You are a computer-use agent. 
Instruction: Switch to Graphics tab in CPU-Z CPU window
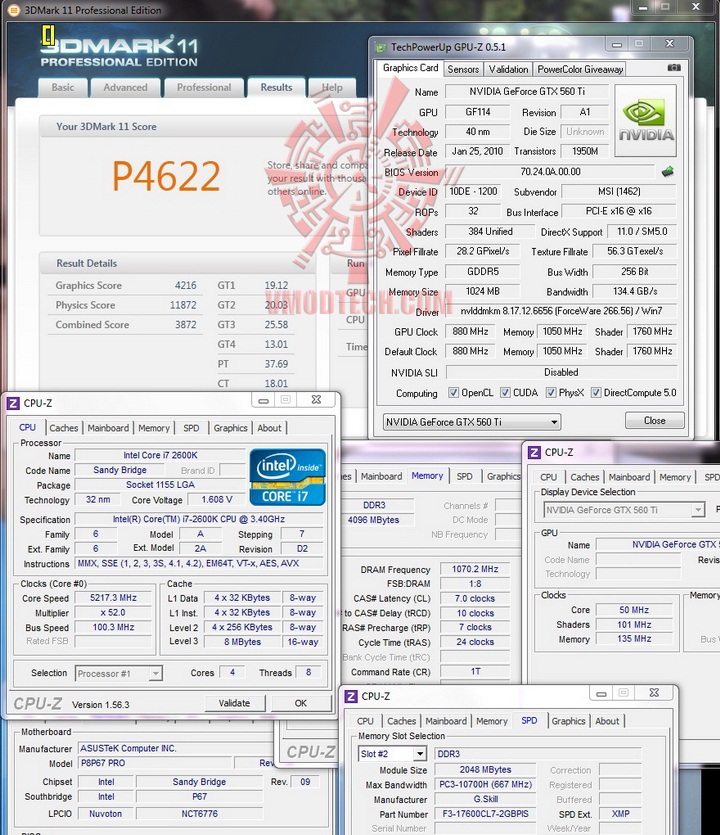pyautogui.click(x=231, y=428)
